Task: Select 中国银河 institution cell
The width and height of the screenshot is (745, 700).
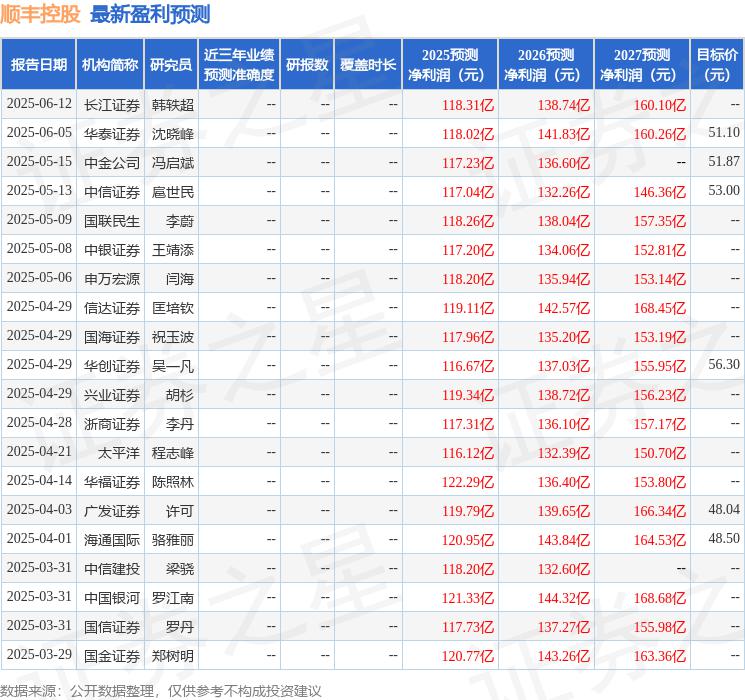Action: coord(112,598)
